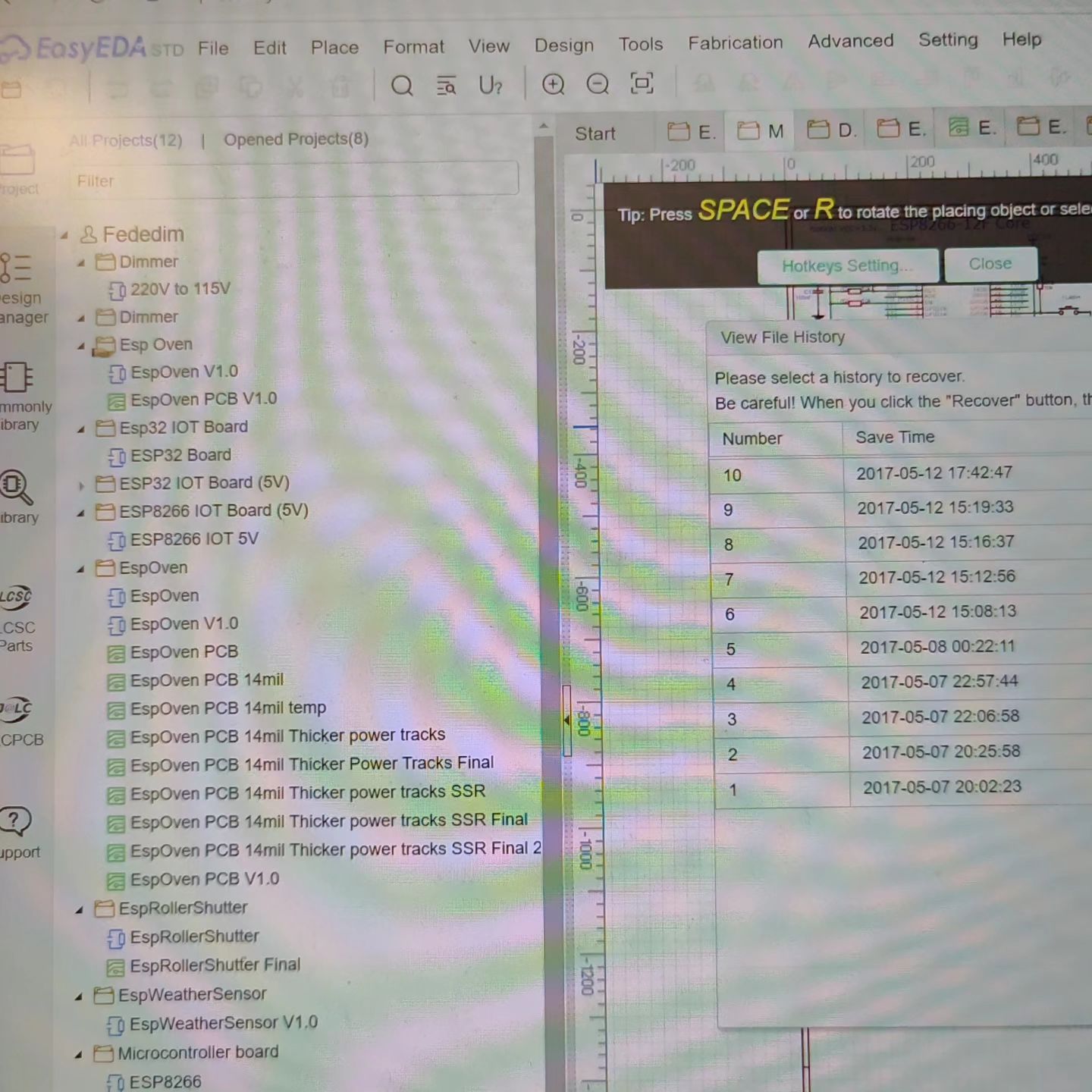Open the Tools menu
This screenshot has width=1092, height=1092.
(x=641, y=44)
